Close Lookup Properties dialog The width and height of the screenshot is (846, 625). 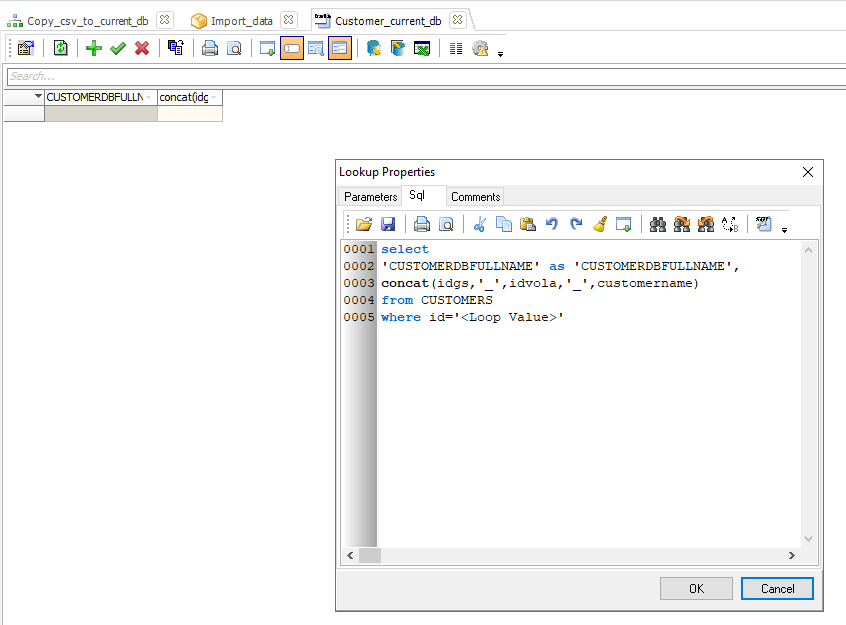click(808, 172)
